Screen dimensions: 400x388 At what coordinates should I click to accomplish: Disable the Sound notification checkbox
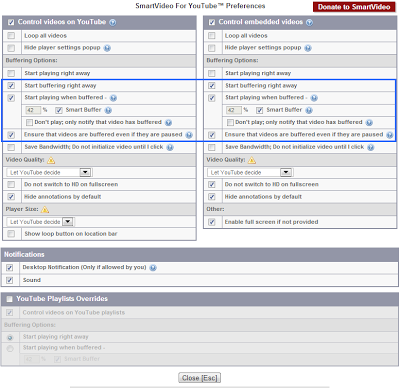(x=10, y=280)
